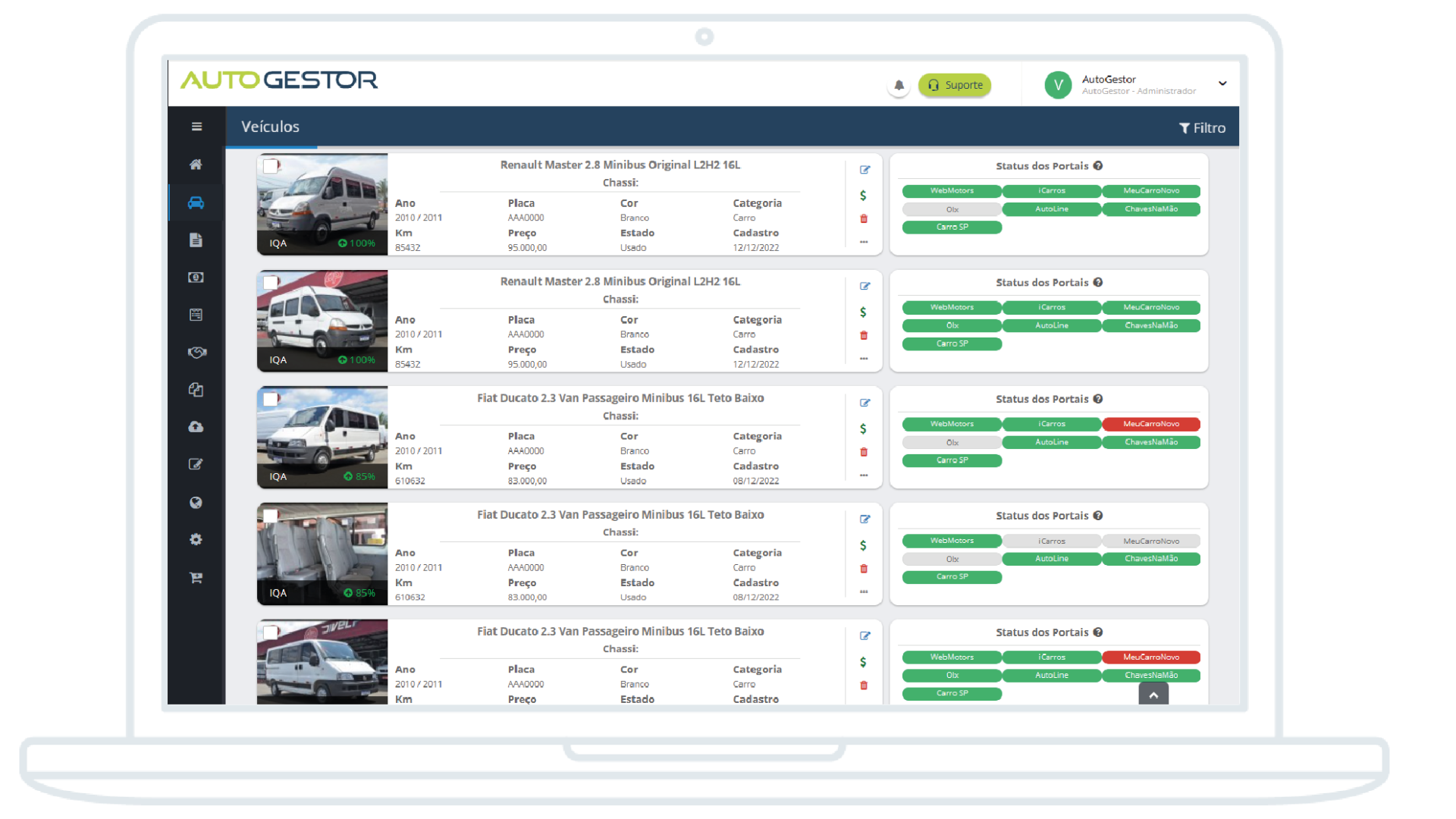Click AutoLine badge on Fiat Ducato seats row
The width and height of the screenshot is (1456, 819).
(x=1052, y=559)
